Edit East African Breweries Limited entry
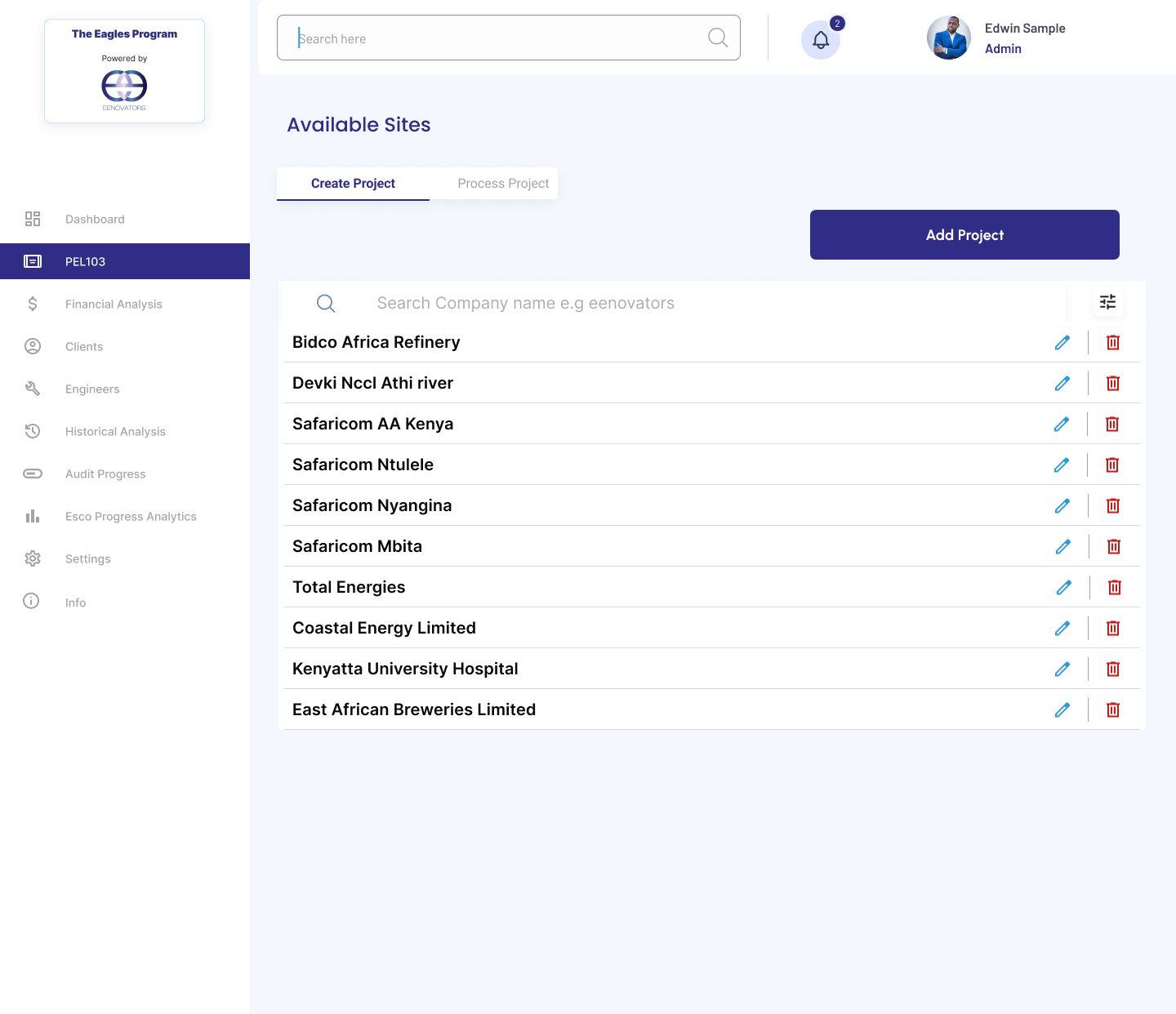This screenshot has width=1176, height=1014. [1062, 709]
